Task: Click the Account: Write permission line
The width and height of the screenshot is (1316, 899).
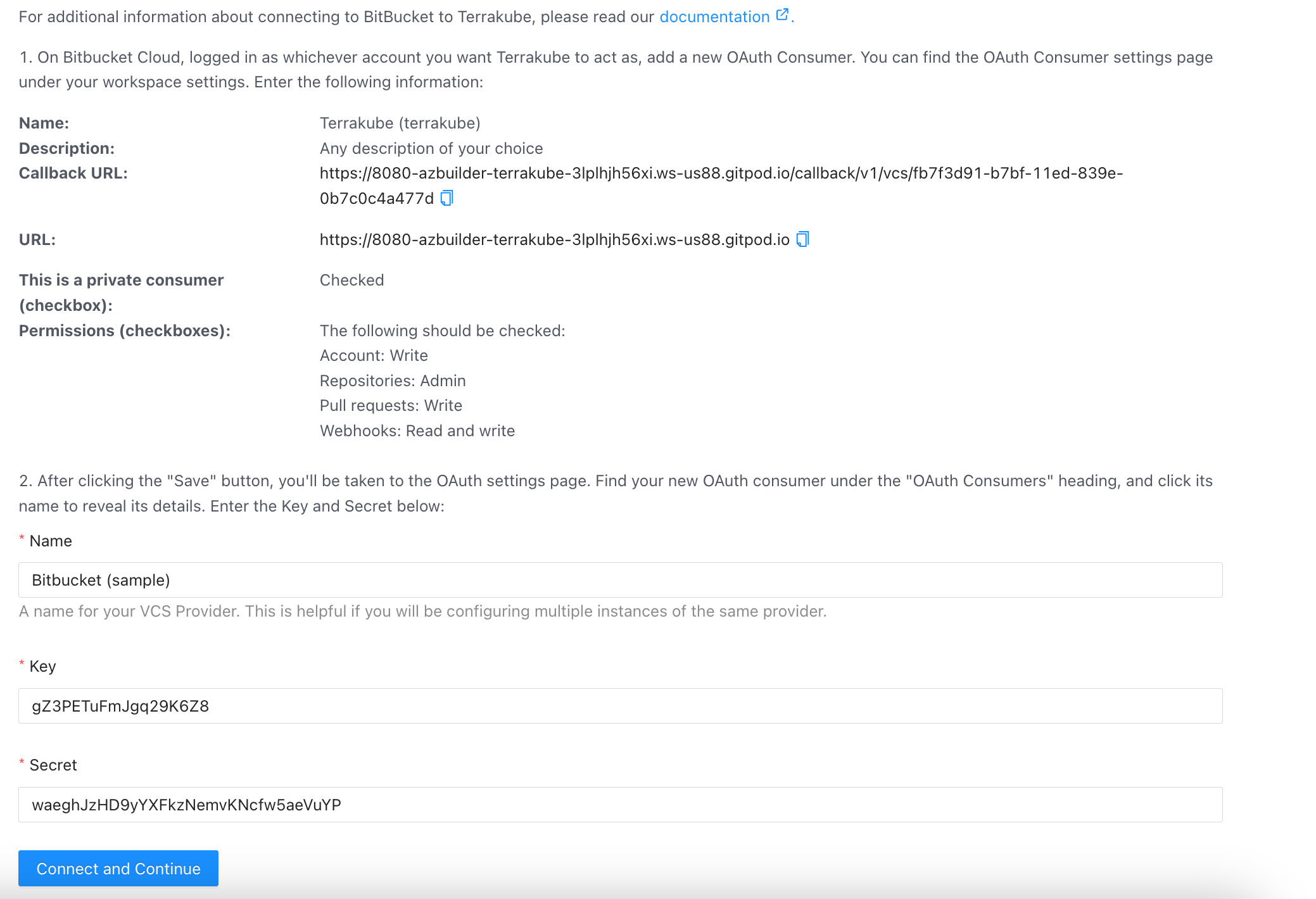Action: (374, 356)
